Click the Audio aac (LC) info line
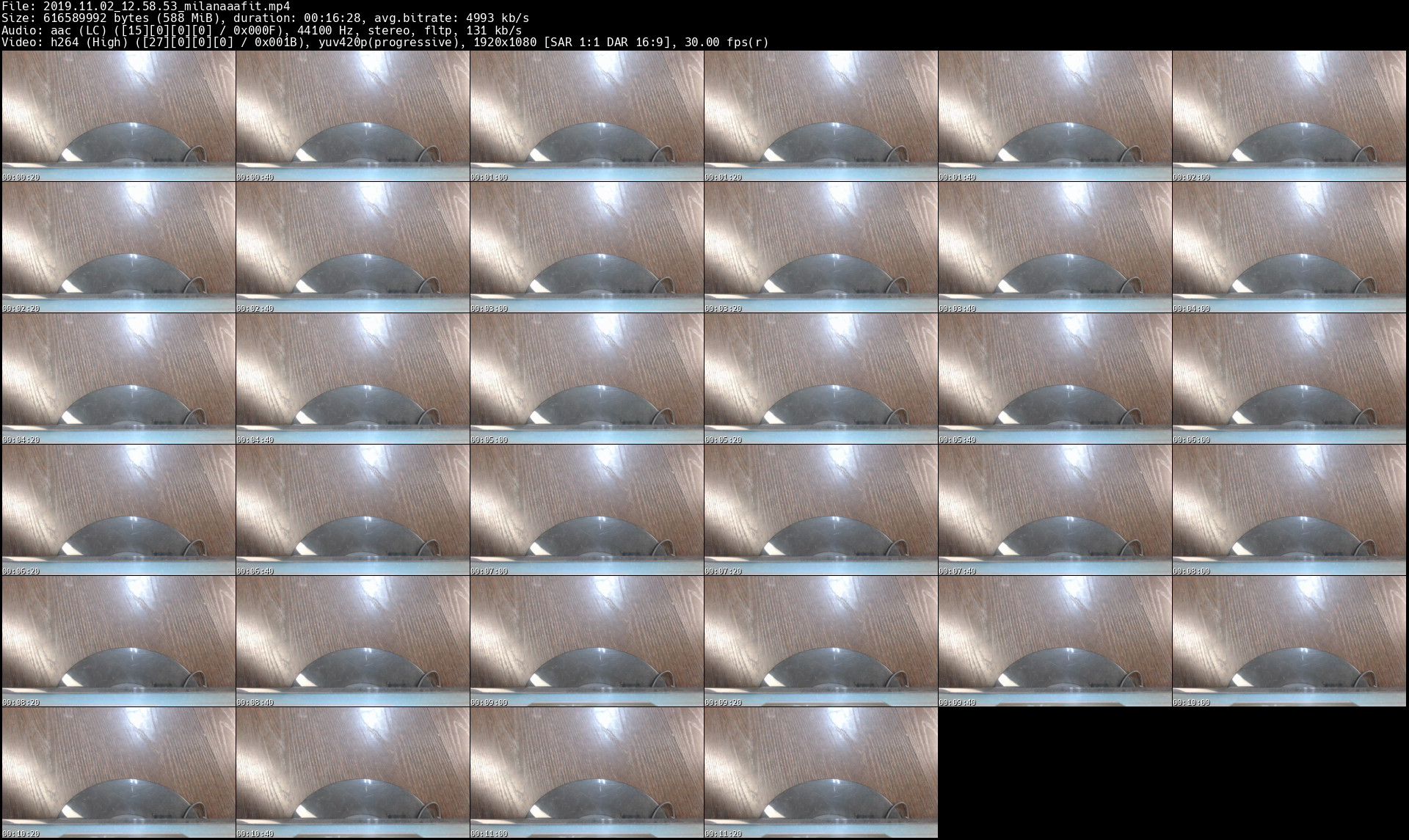 point(262,30)
